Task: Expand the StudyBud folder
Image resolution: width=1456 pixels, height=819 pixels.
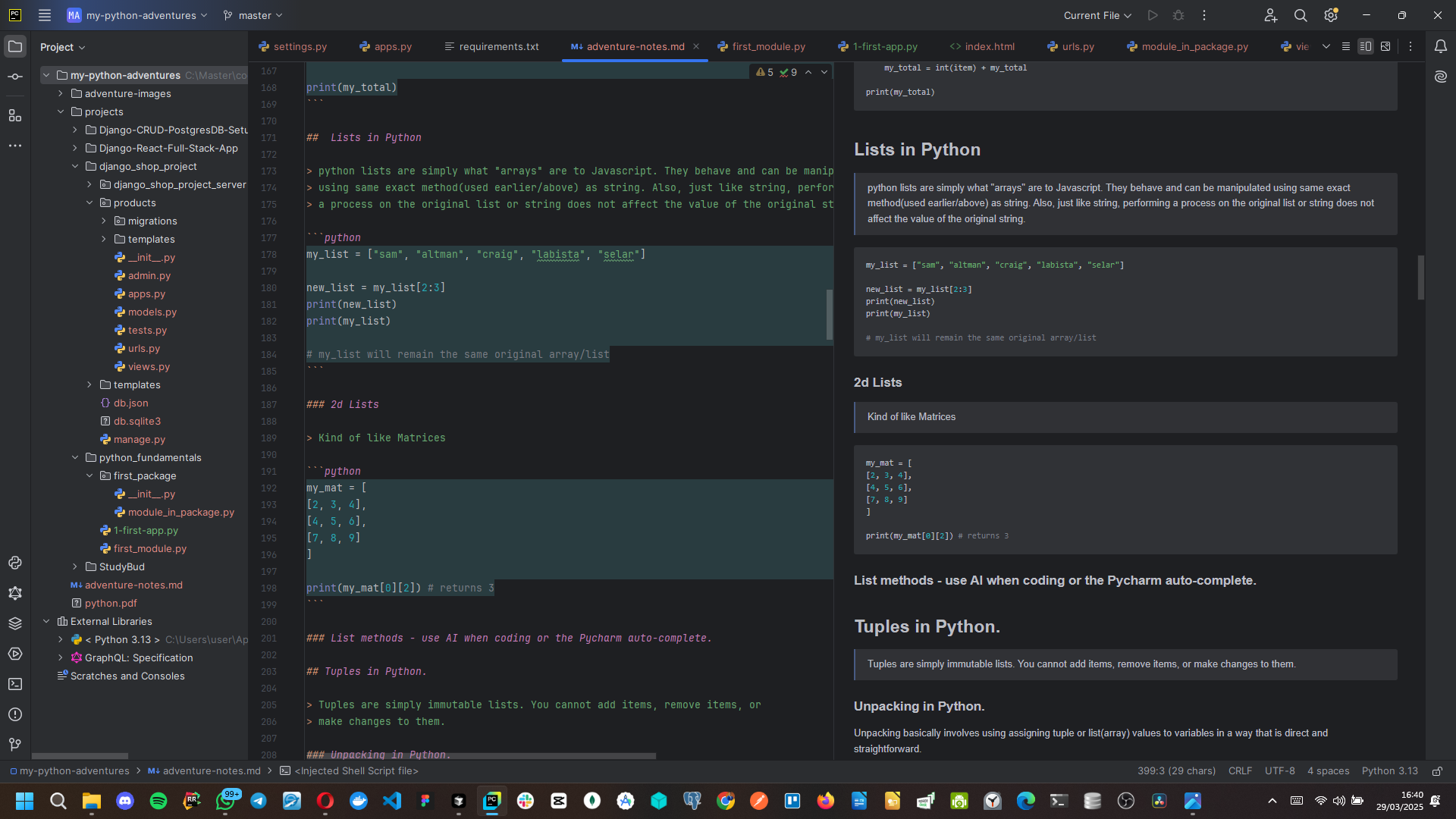Action: coord(75,566)
